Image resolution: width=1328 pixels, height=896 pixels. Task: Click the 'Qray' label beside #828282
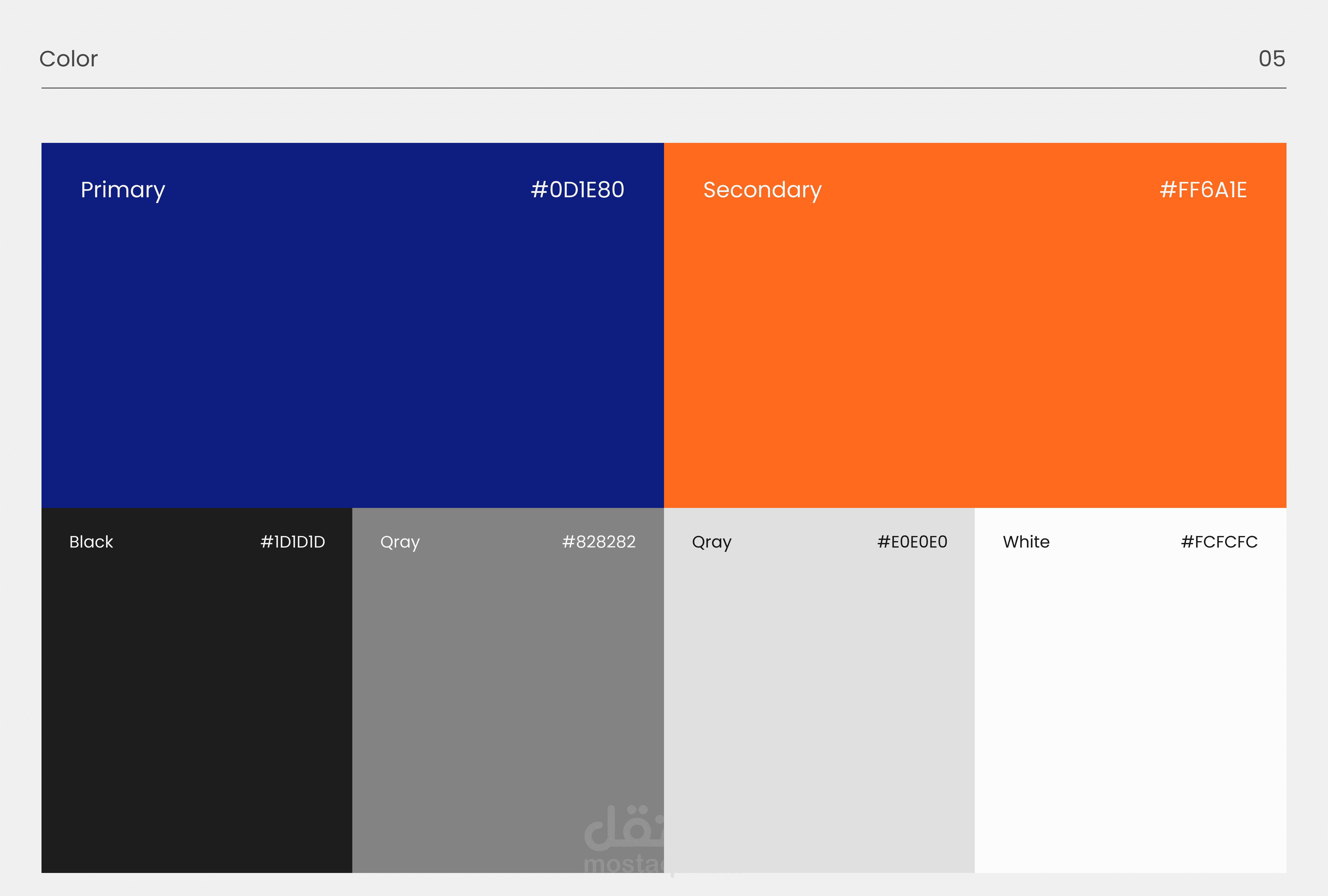point(400,543)
